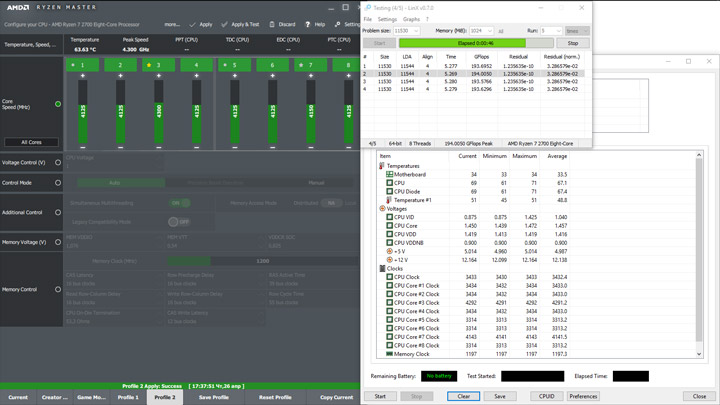Open the Graphs menu in LinX

pyautogui.click(x=411, y=19)
